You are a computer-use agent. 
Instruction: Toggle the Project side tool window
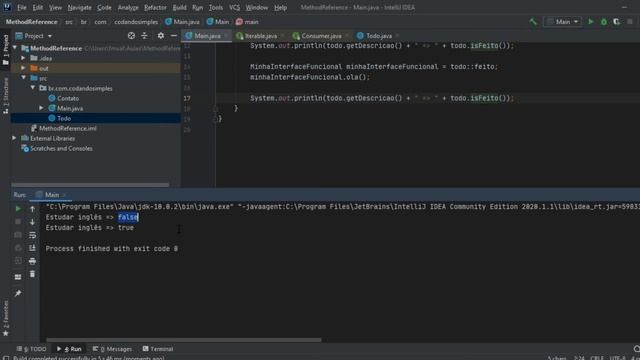pyautogui.click(x=6, y=49)
